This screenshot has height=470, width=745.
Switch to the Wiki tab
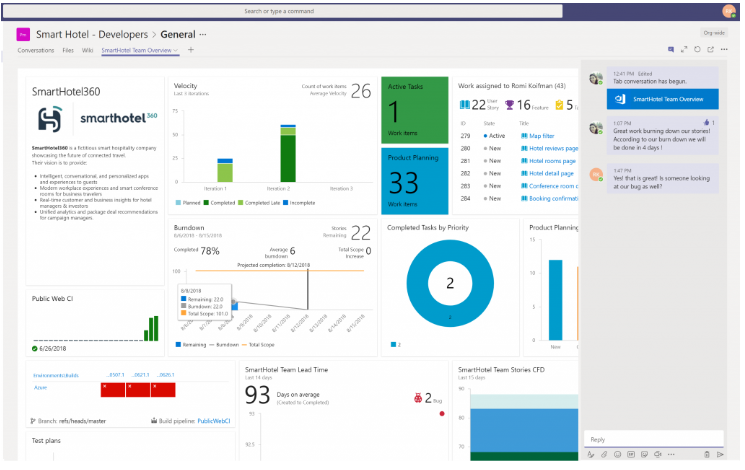tap(87, 50)
